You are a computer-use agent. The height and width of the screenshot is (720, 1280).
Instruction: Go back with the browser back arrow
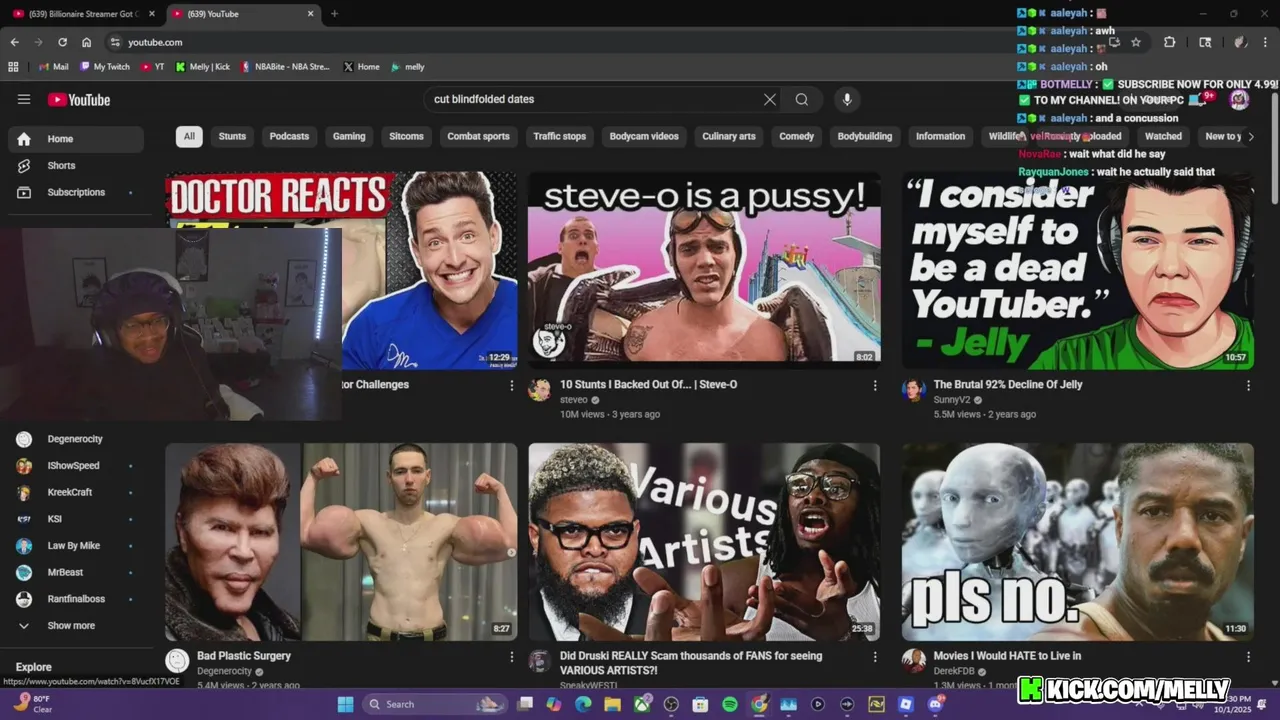tap(14, 42)
